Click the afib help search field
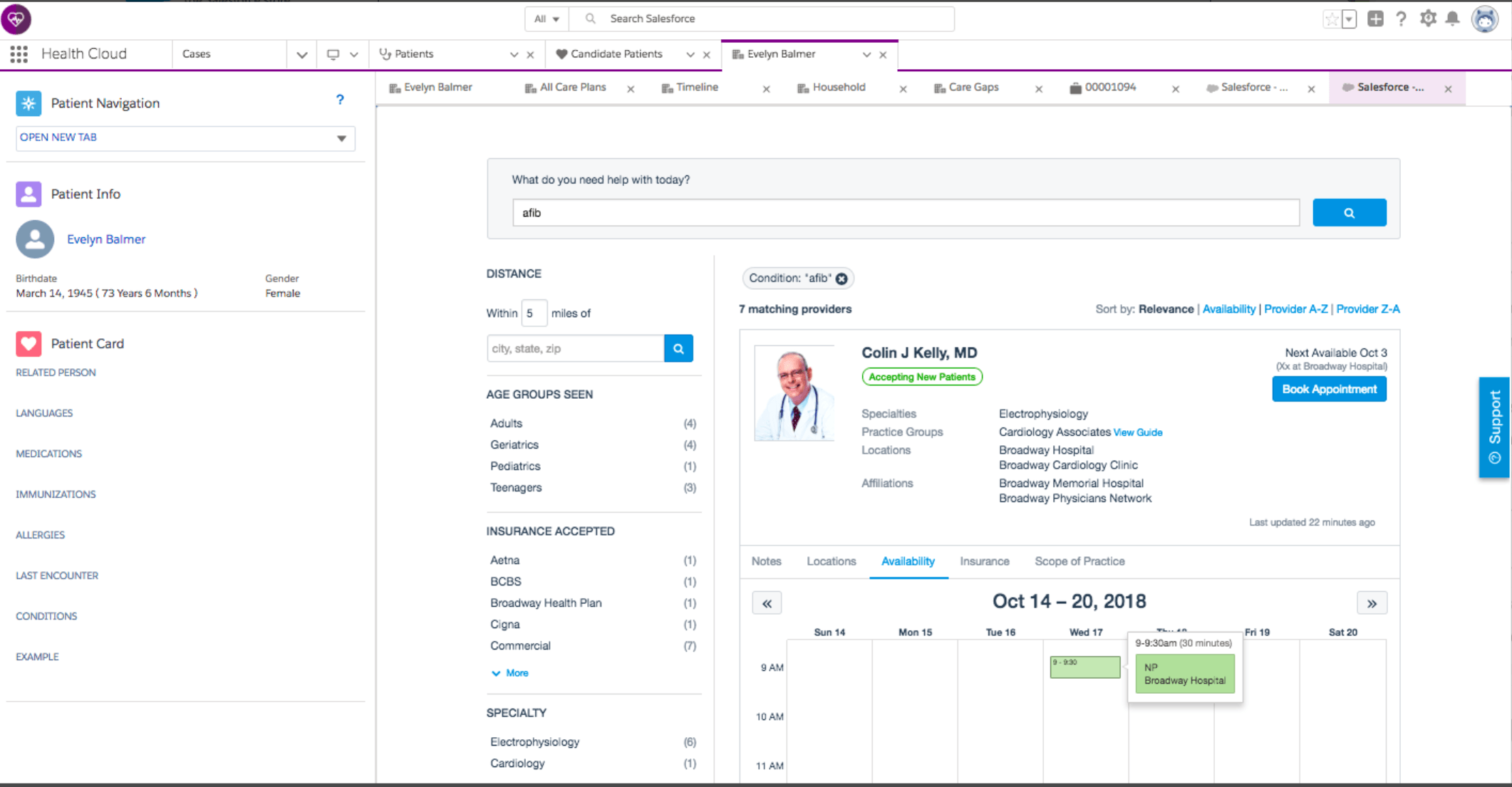 point(906,213)
